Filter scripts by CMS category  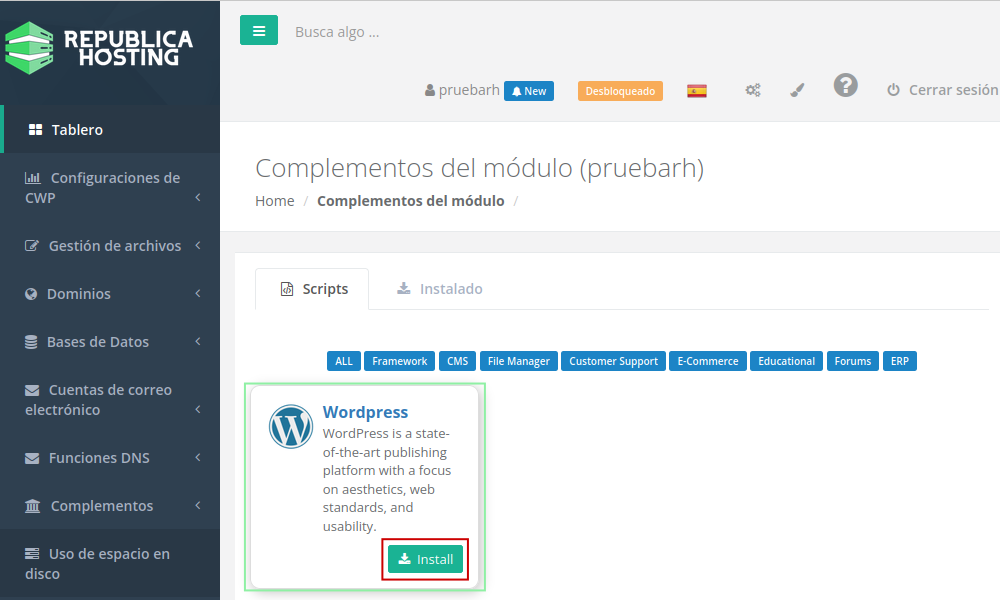(x=457, y=361)
